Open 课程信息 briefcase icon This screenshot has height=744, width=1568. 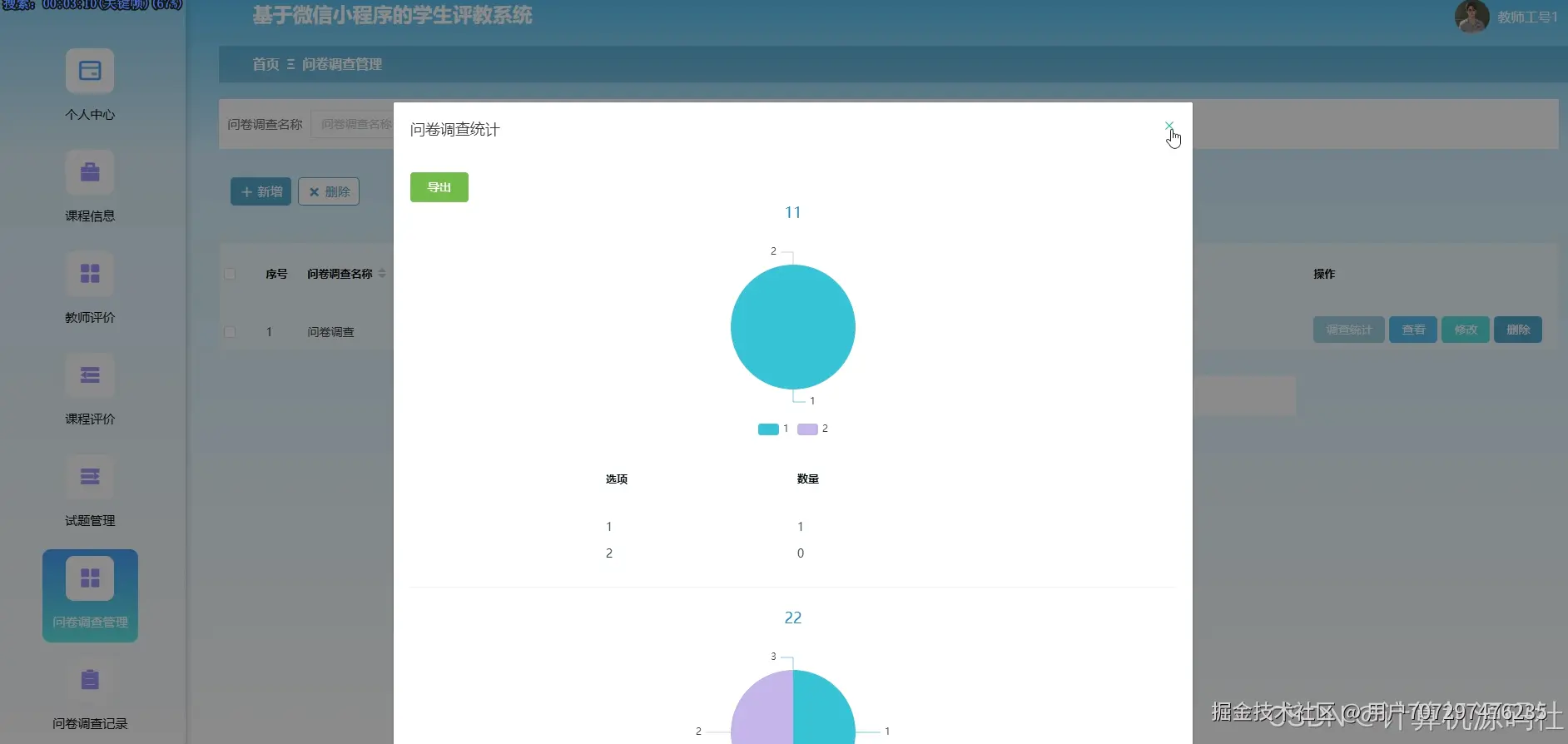pos(90,173)
